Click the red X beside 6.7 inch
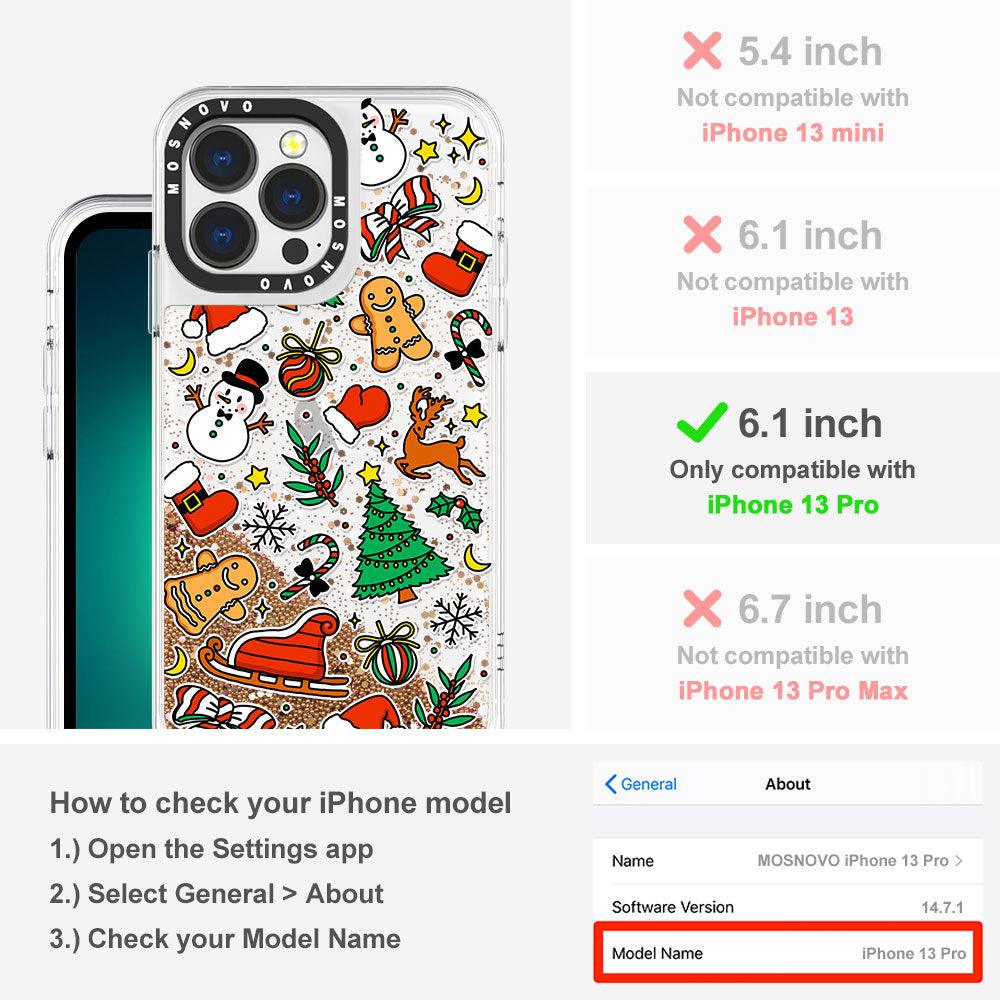 click(x=702, y=608)
